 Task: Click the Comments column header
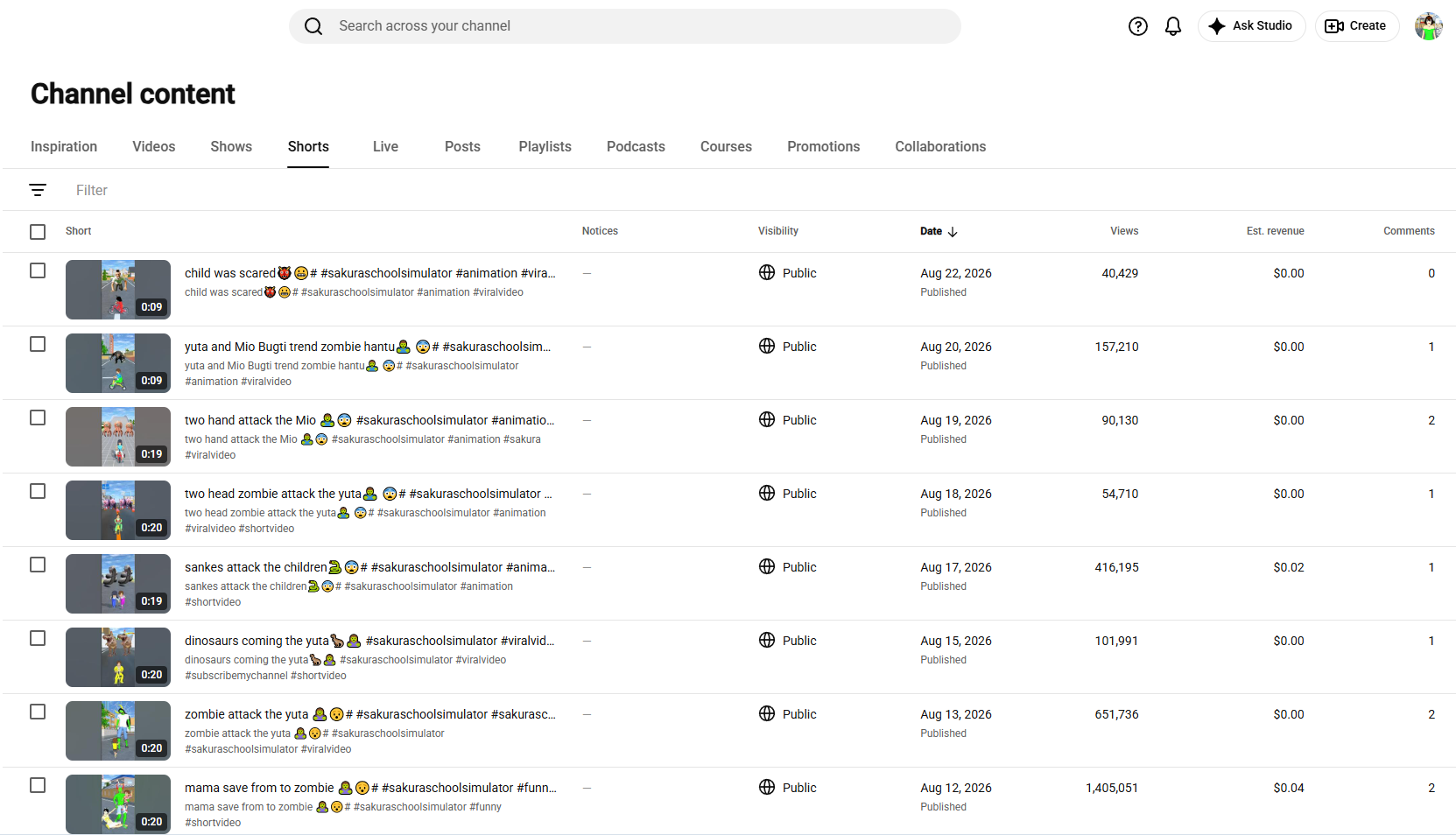1409,232
